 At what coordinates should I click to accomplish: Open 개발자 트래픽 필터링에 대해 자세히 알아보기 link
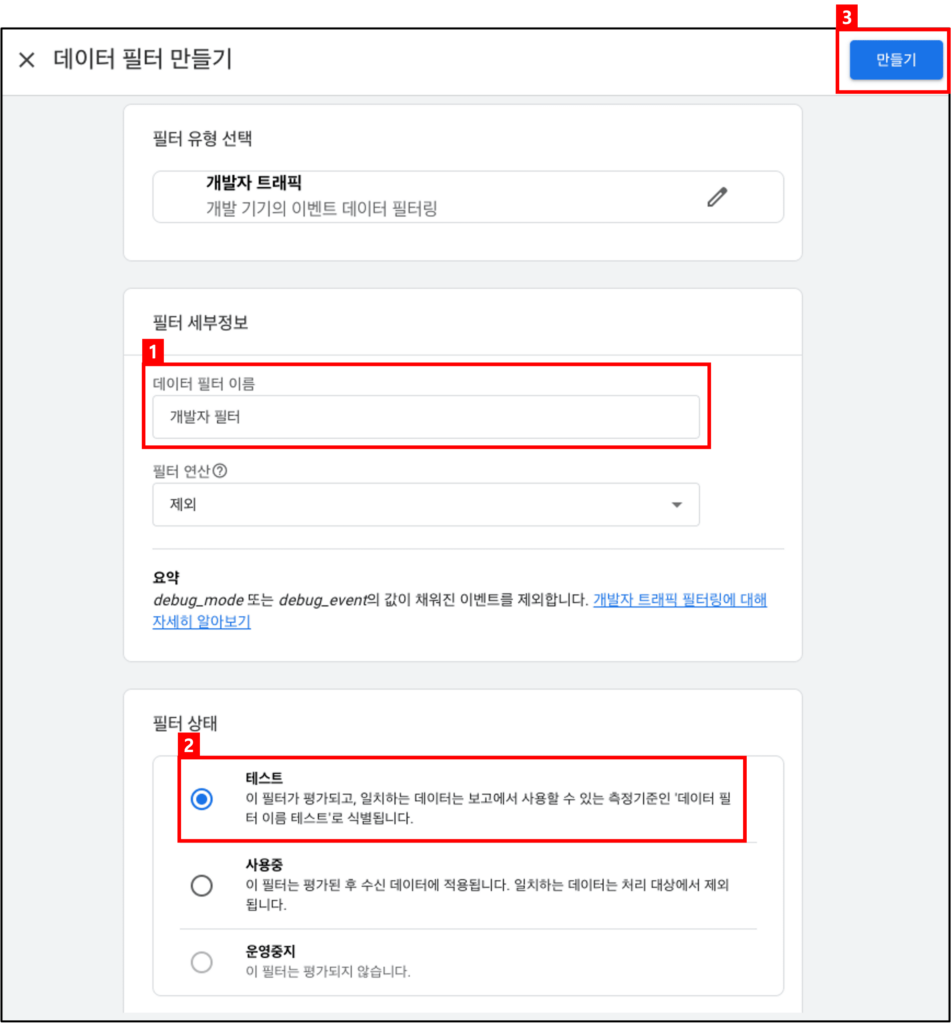[x=460, y=610]
